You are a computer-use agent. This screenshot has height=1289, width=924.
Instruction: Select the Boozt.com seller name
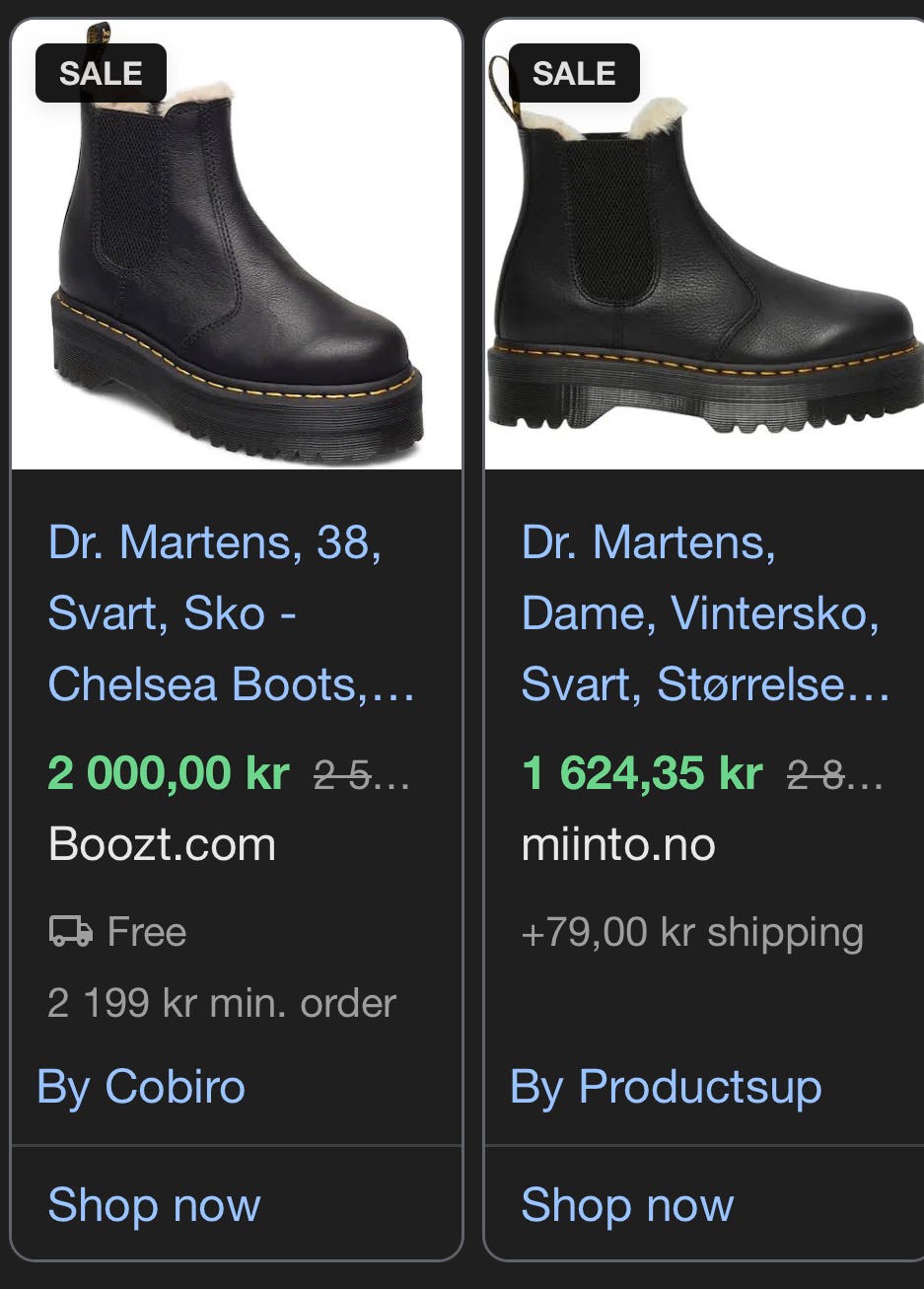[x=162, y=845]
